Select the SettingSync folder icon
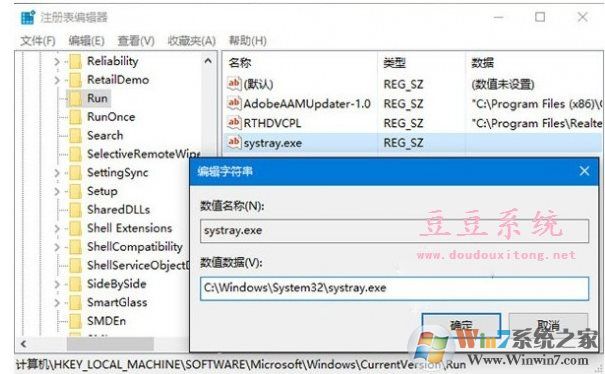Image resolution: width=605 pixels, height=374 pixels. (x=76, y=173)
